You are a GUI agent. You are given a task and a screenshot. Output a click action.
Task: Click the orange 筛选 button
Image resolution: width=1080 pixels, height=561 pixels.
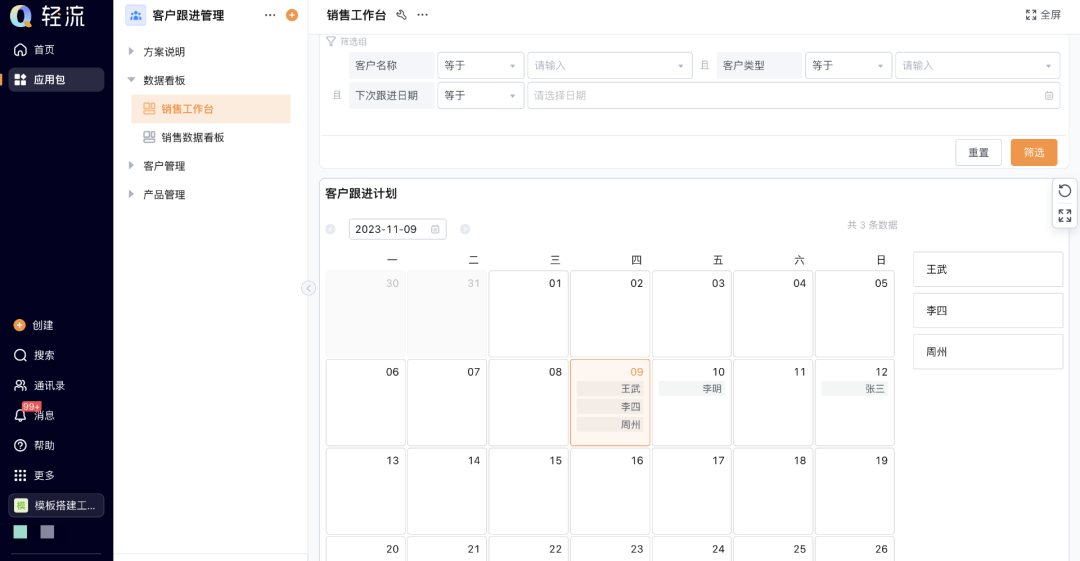click(1033, 152)
